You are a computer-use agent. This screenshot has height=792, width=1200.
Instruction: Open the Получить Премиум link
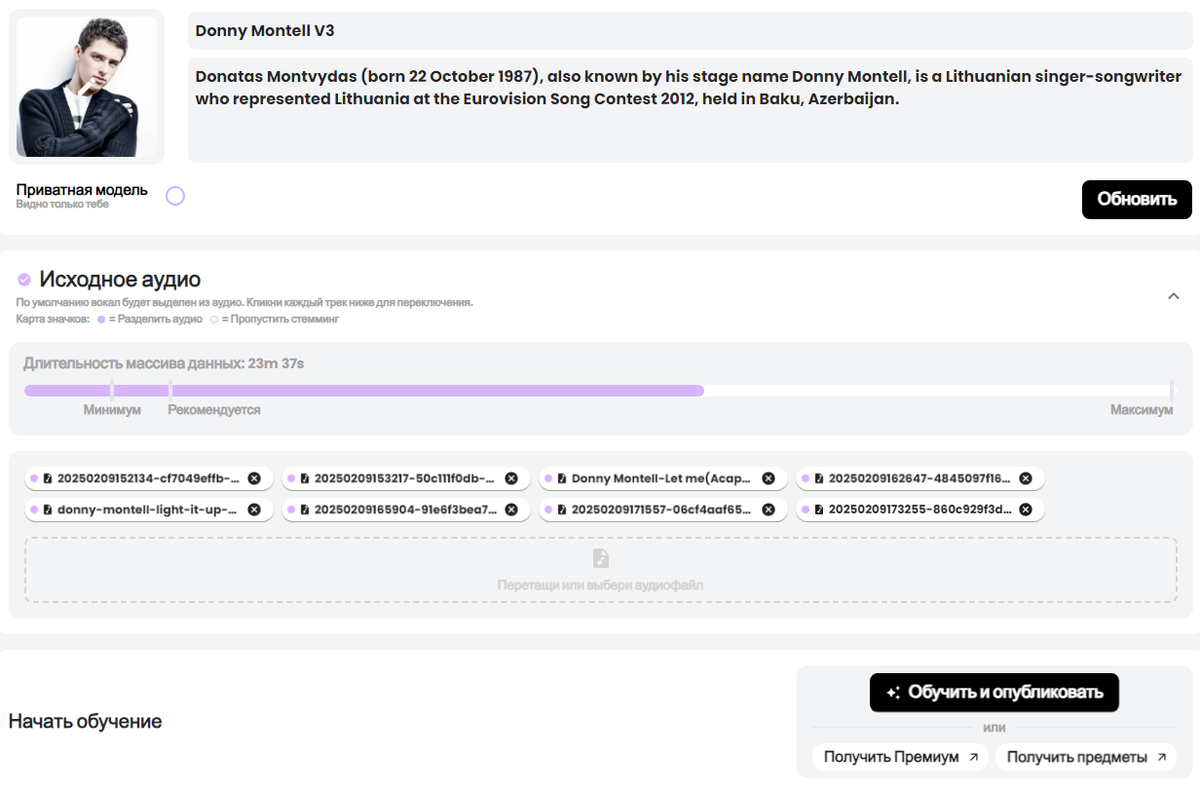[x=900, y=757]
